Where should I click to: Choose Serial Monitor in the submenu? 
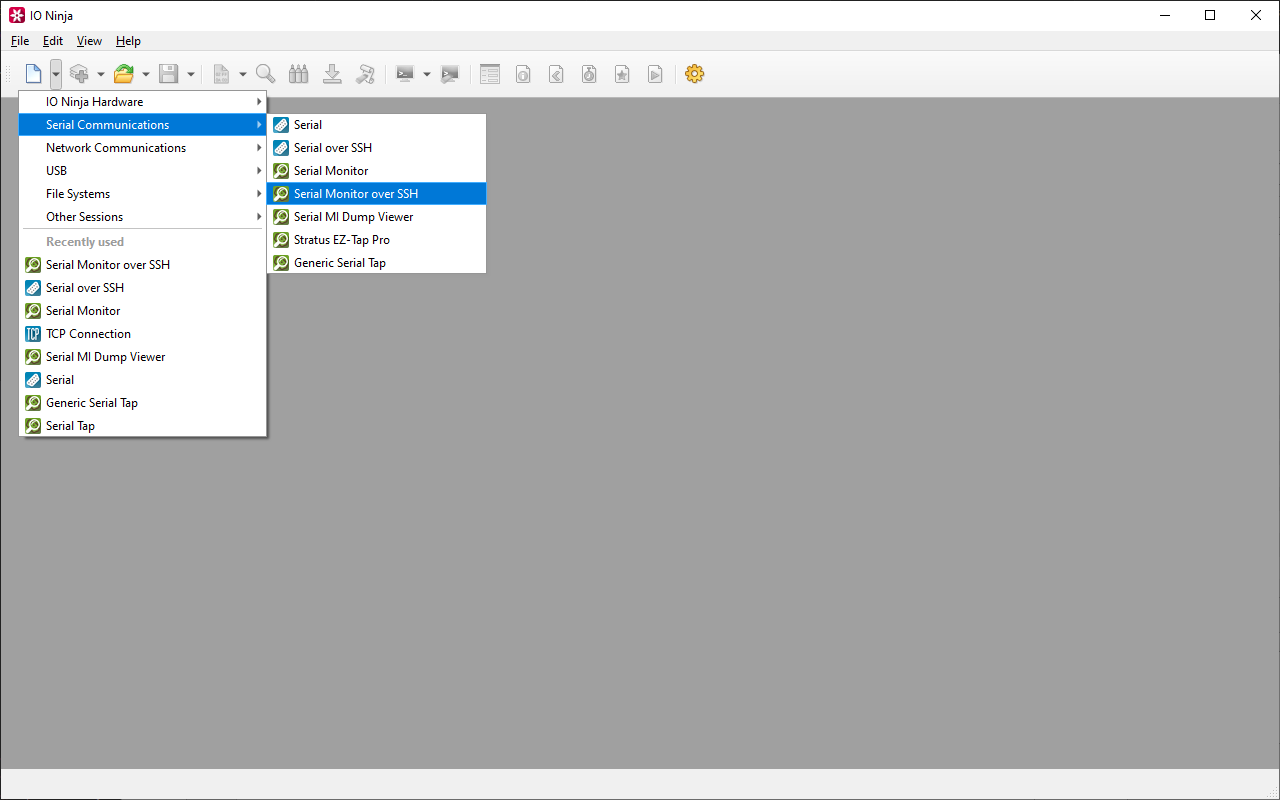(x=377, y=171)
